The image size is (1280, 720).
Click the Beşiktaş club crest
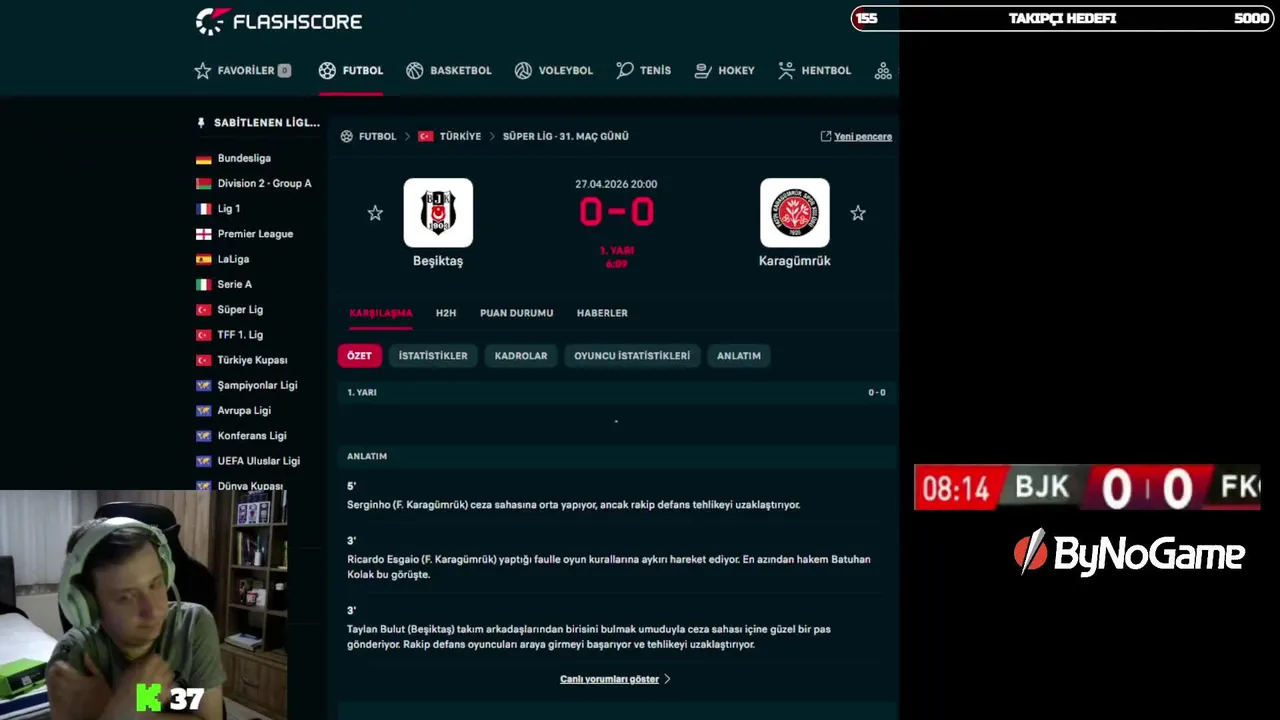(438, 213)
